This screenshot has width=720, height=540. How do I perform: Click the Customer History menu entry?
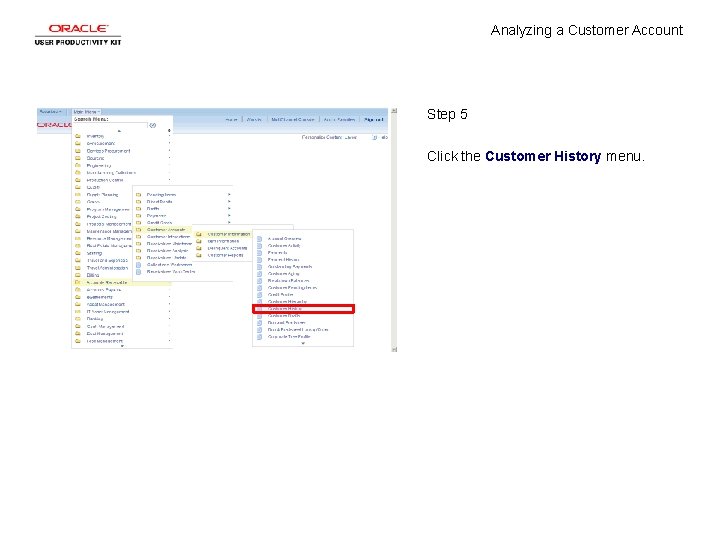303,309
